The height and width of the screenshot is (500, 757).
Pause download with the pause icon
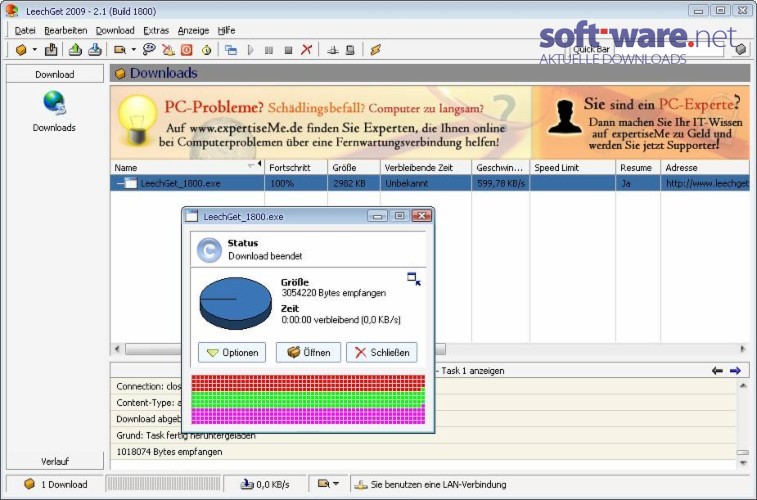pyautogui.click(x=269, y=50)
